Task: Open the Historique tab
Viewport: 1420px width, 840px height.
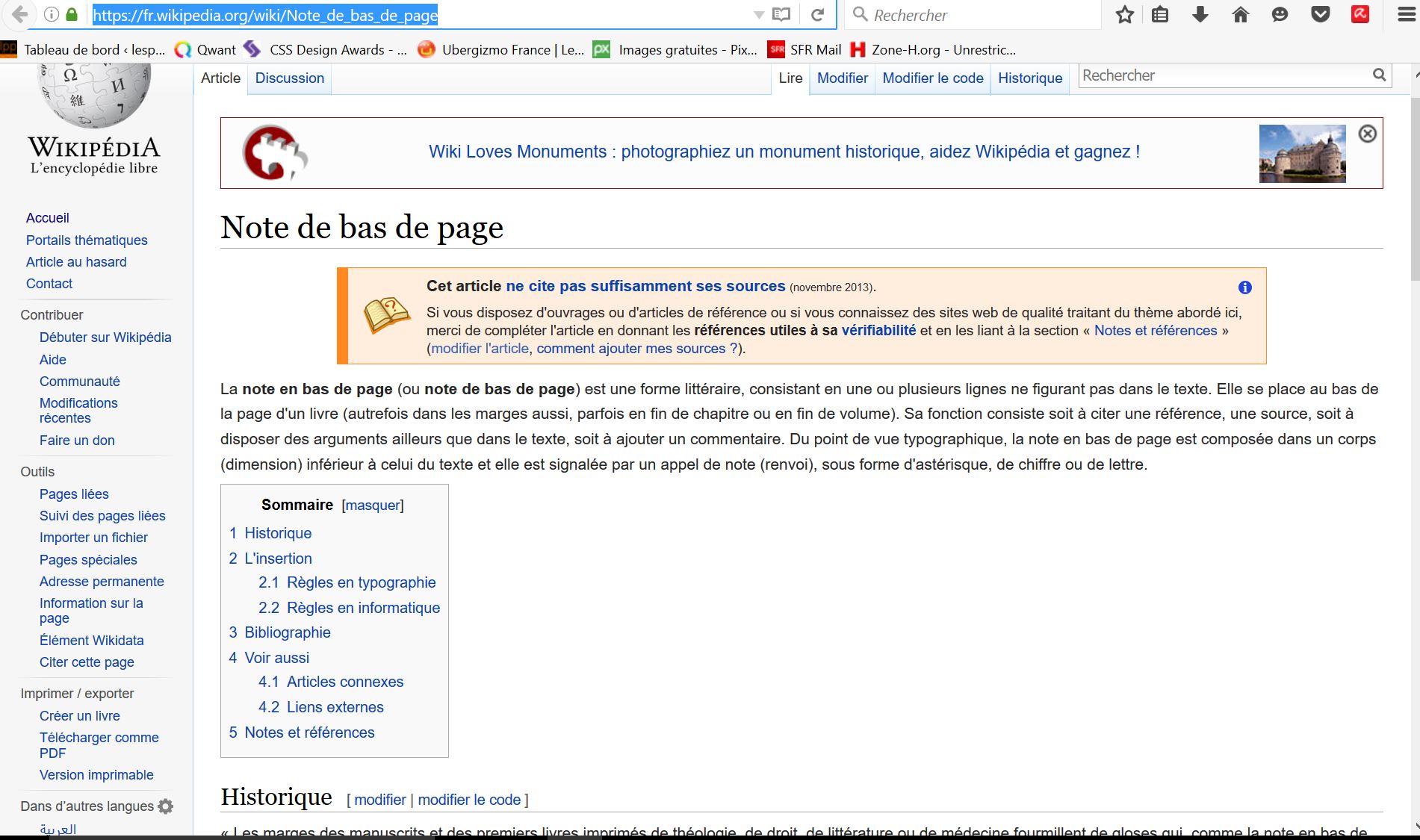Action: tap(1029, 78)
